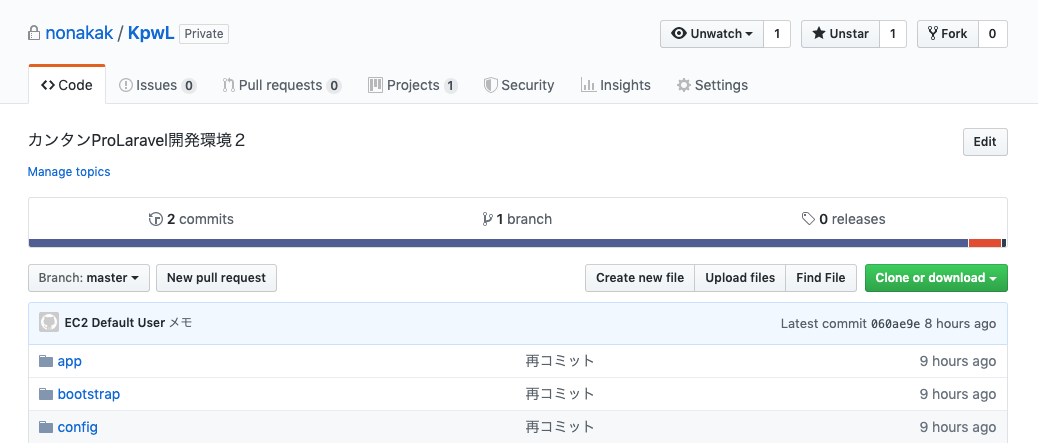Viewport: 1038px width, 443px height.
Task: Open the メモ commit message link
Action: pos(181,323)
